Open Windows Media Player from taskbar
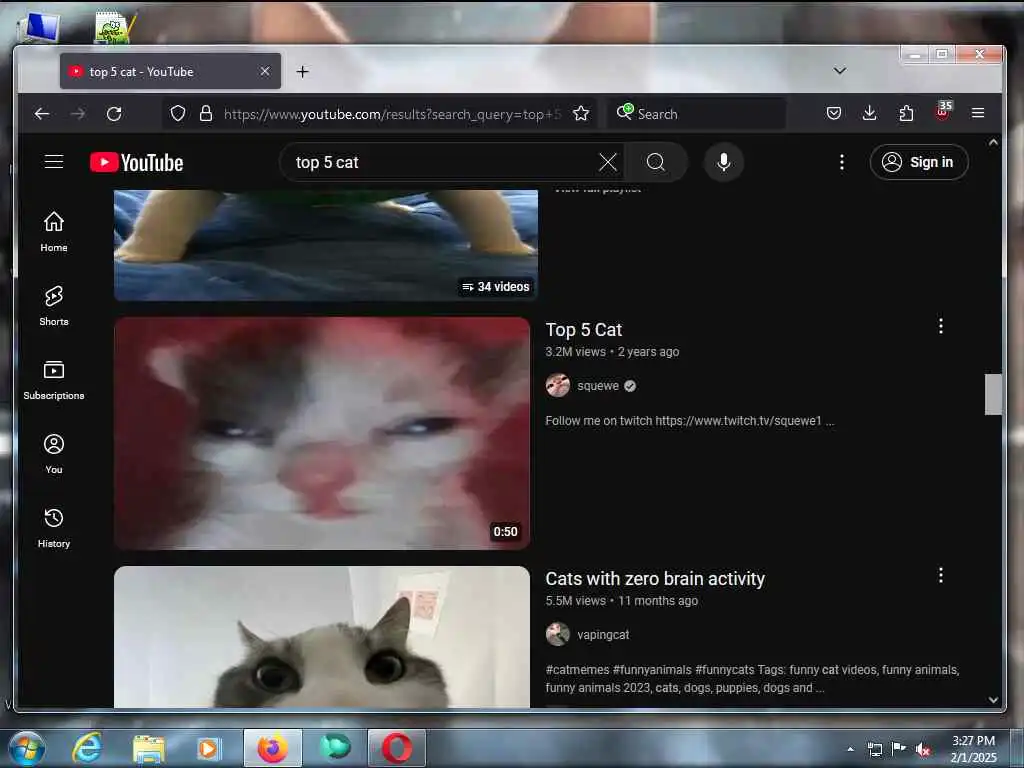 209,748
